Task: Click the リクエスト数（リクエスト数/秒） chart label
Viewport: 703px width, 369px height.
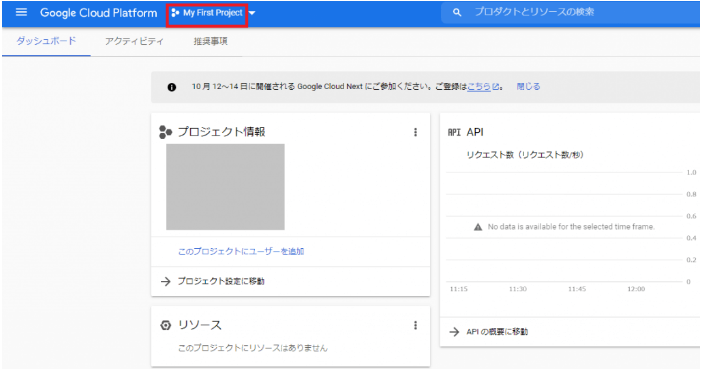Action: point(525,155)
